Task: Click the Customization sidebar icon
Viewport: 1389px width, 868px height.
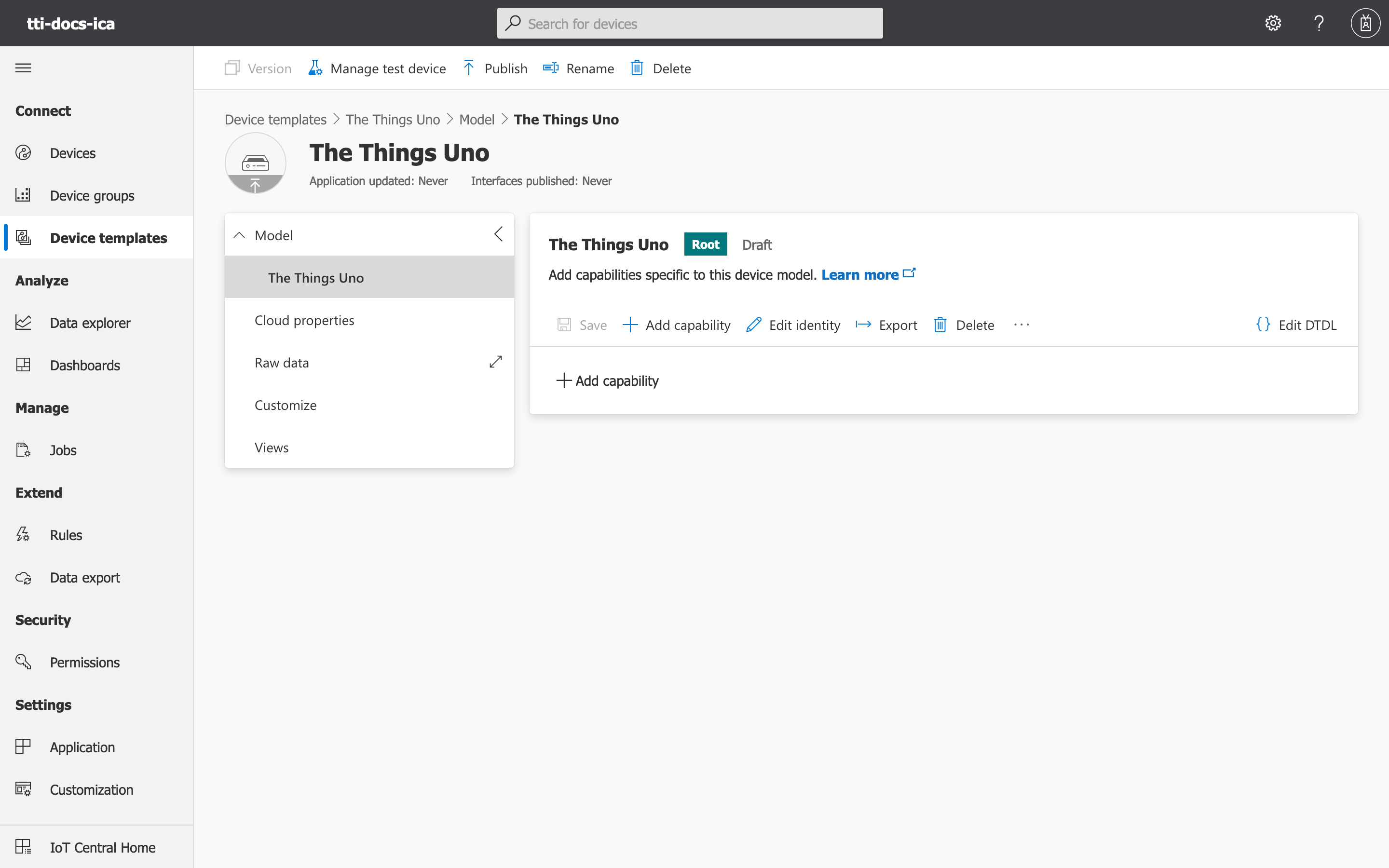Action: pos(23,789)
